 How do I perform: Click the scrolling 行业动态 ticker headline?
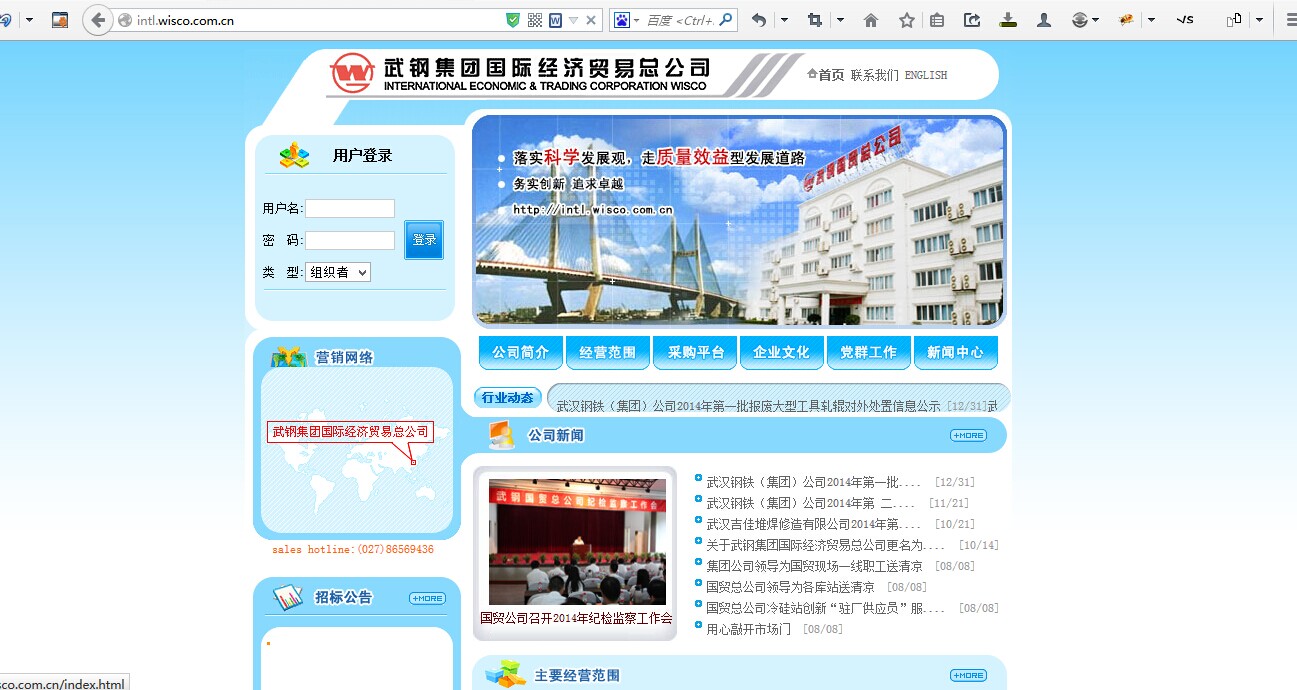[748, 406]
